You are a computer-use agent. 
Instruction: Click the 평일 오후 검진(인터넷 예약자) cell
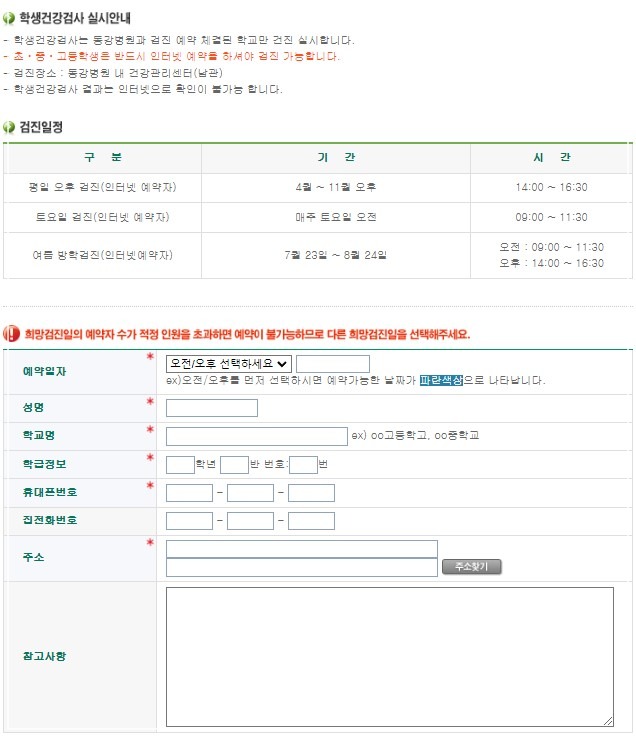102,187
